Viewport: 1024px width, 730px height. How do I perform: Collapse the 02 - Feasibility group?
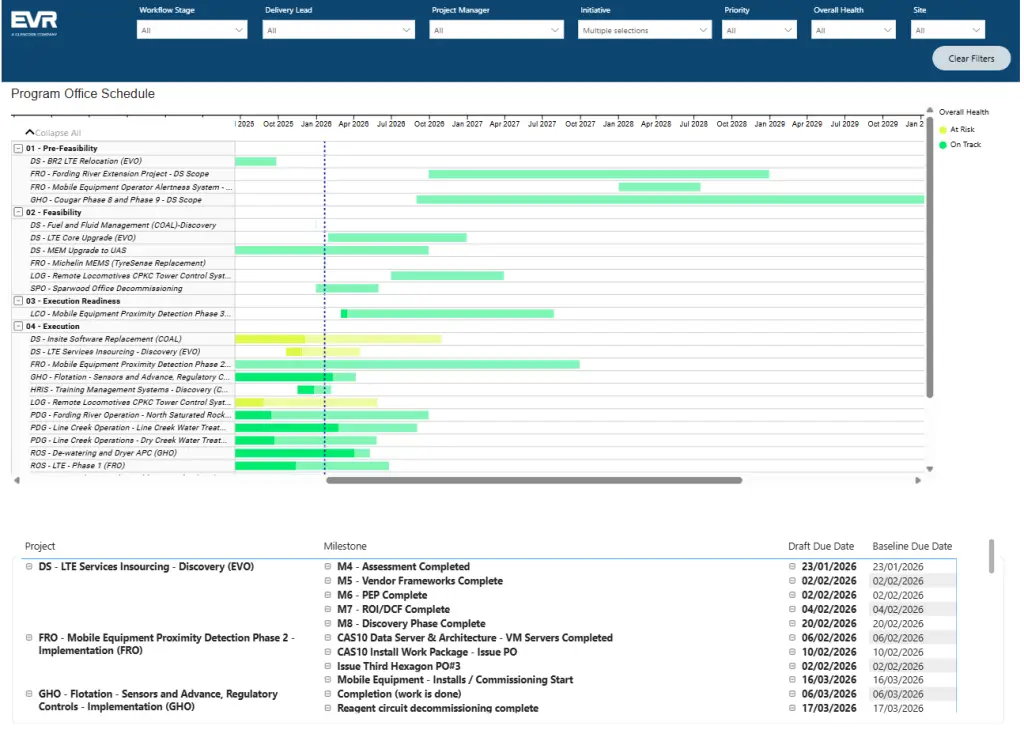coord(17,212)
